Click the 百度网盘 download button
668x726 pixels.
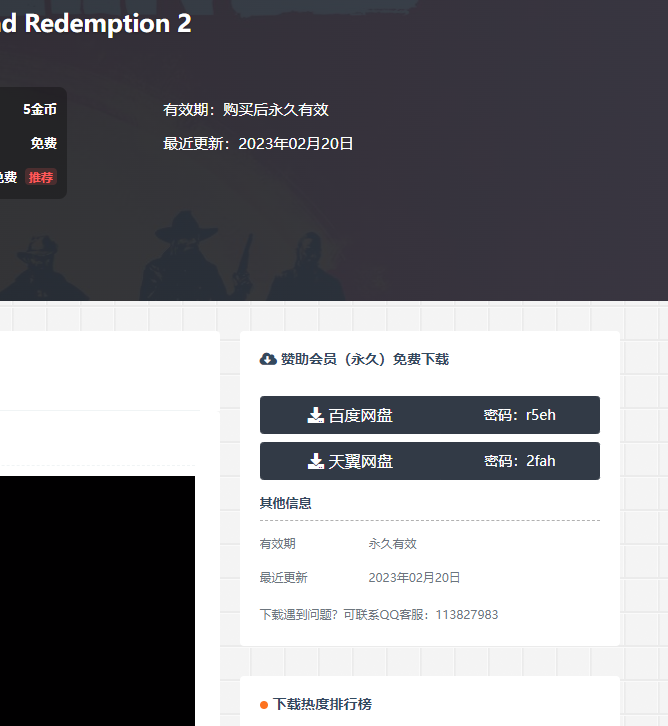[430, 415]
